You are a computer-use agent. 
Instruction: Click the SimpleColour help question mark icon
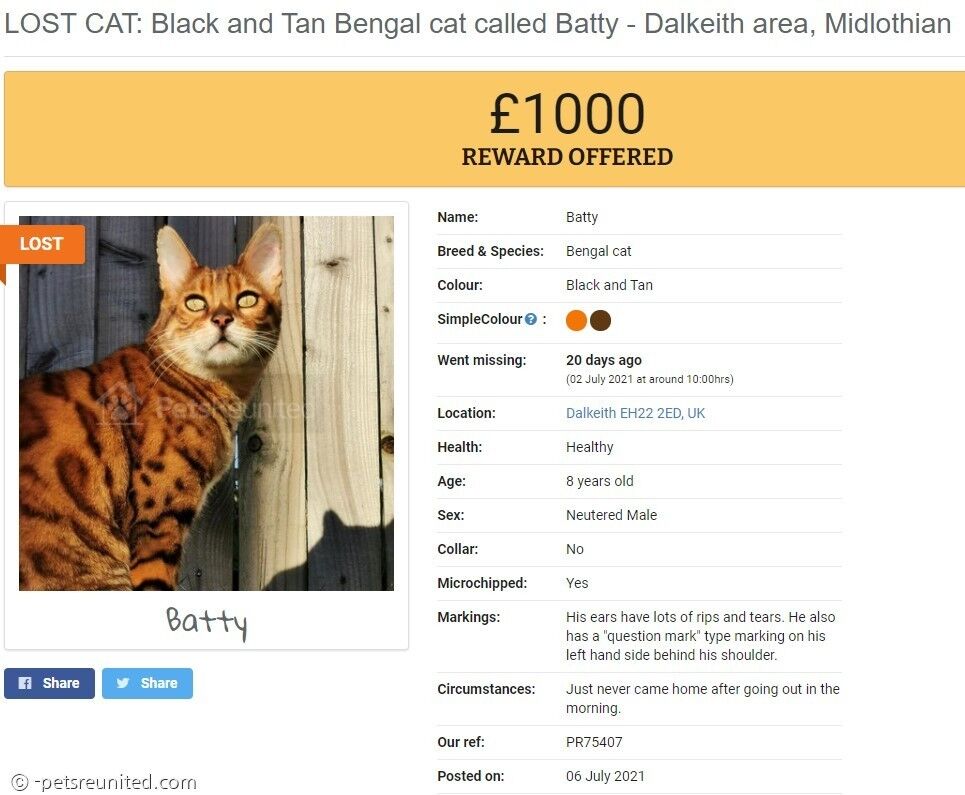tap(531, 319)
